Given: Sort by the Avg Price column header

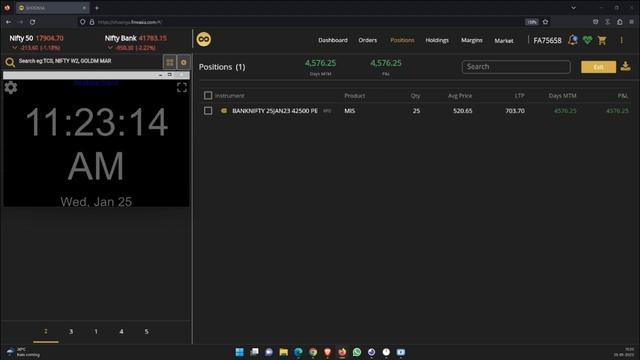Looking at the screenshot, I should (460, 96).
